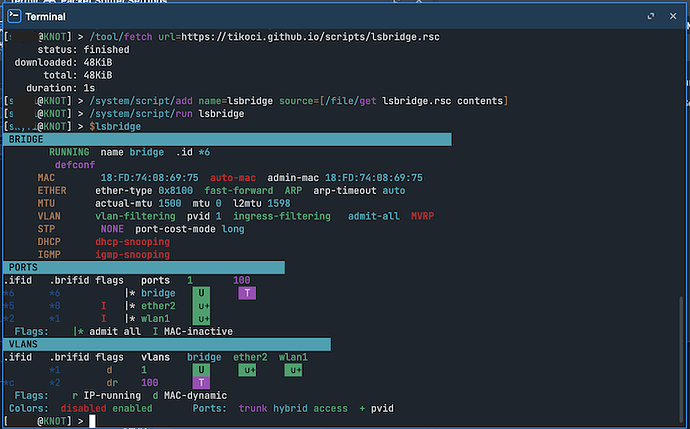
Task: Click the wlan1 name in PORTS table
Action: coord(155,319)
